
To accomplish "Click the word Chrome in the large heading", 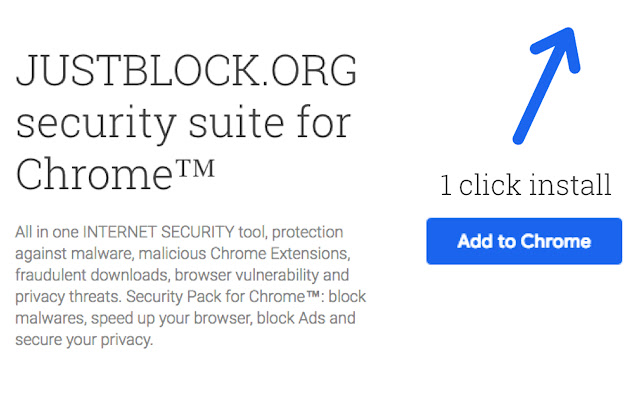I will pyautogui.click(x=89, y=174).
